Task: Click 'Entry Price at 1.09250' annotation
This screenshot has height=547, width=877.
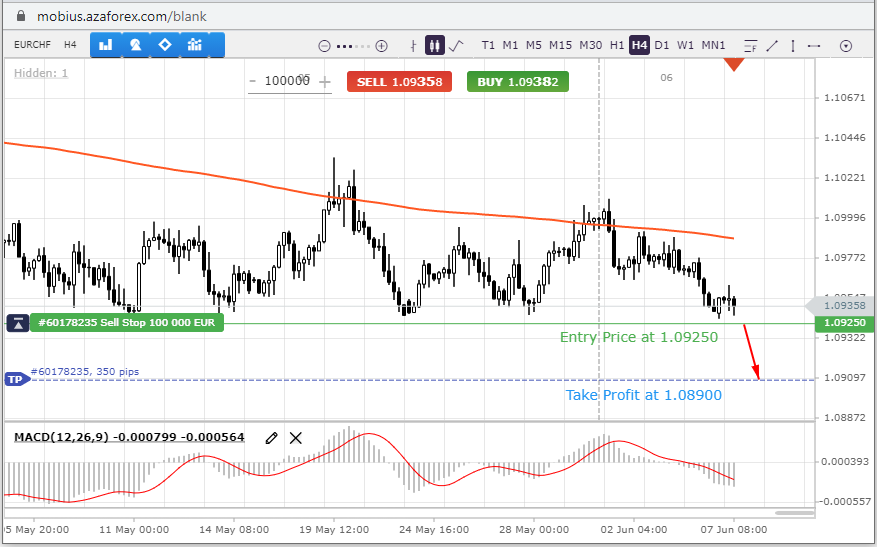Action: point(639,337)
